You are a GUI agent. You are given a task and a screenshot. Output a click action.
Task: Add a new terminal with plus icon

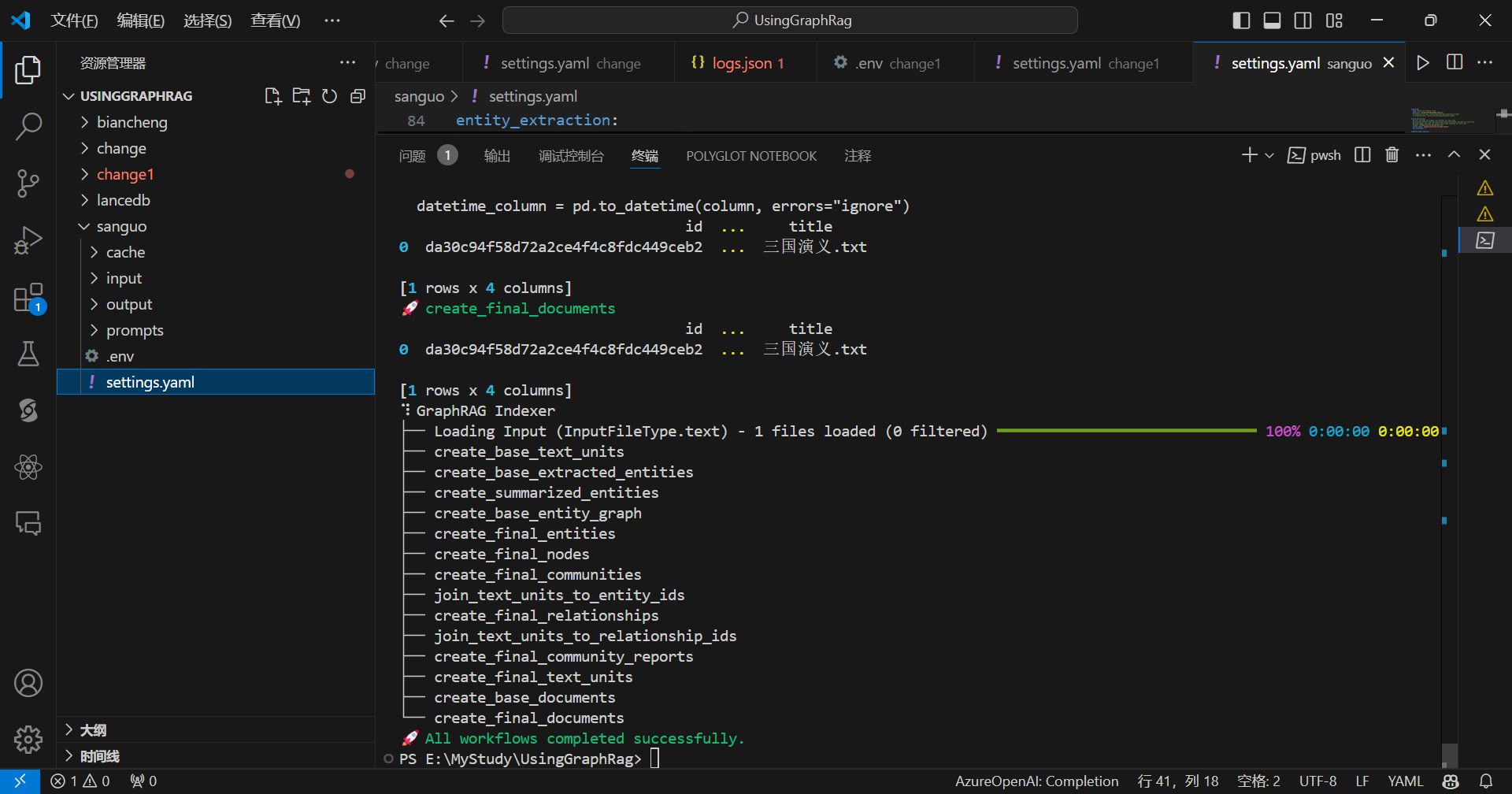[x=1249, y=155]
